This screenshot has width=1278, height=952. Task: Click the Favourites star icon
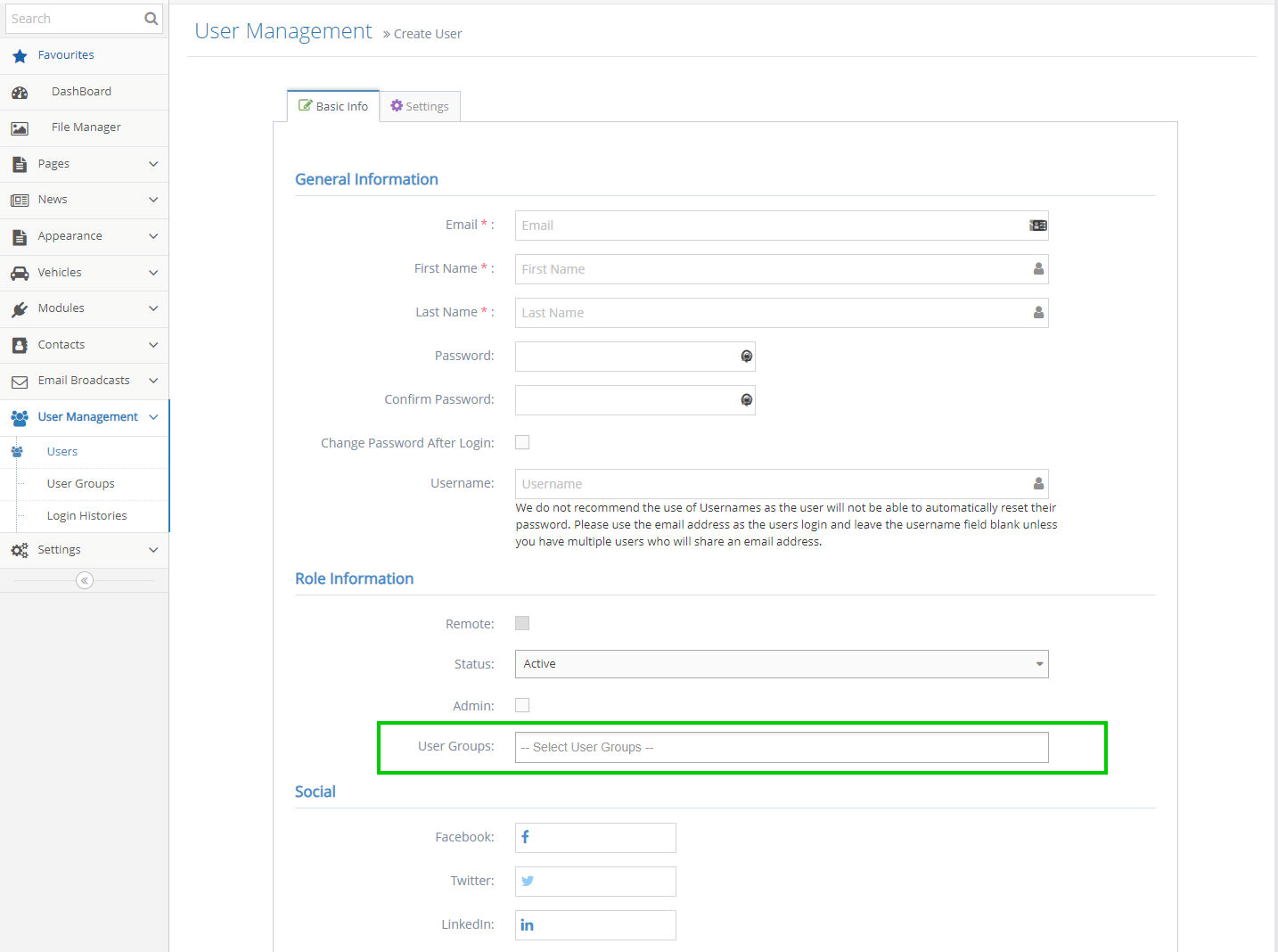pyautogui.click(x=20, y=56)
